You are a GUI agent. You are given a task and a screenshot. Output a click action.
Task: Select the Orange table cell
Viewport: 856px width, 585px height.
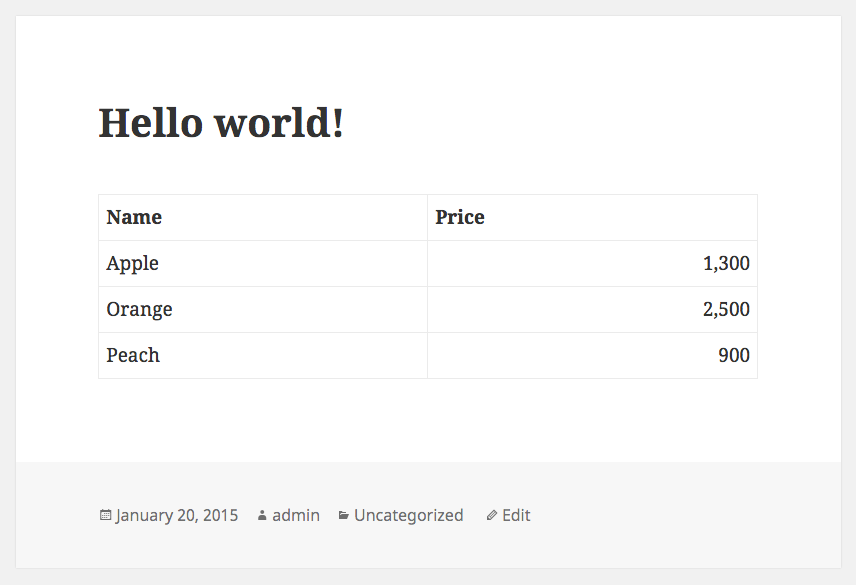point(263,309)
